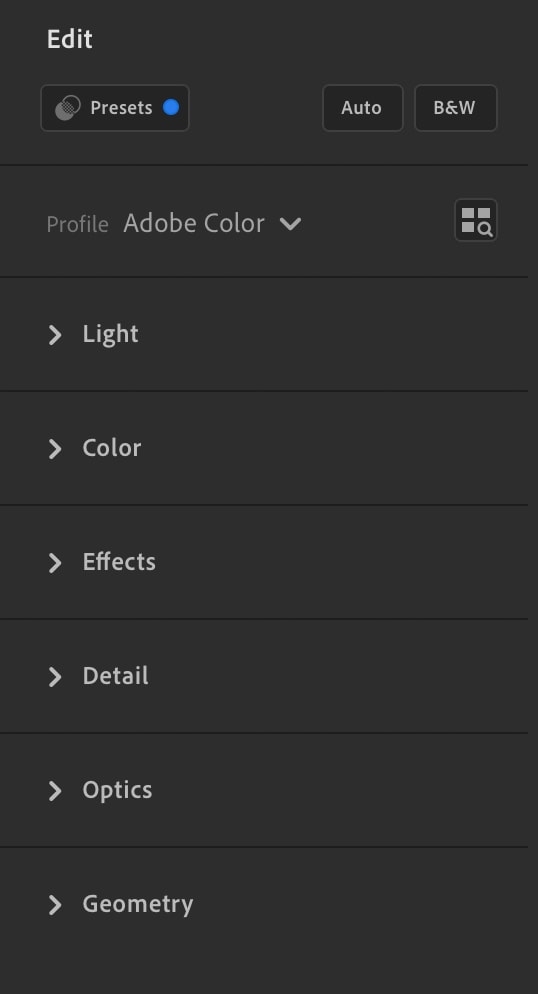Show the Optics settings
This screenshot has height=994, width=538.
point(264,791)
